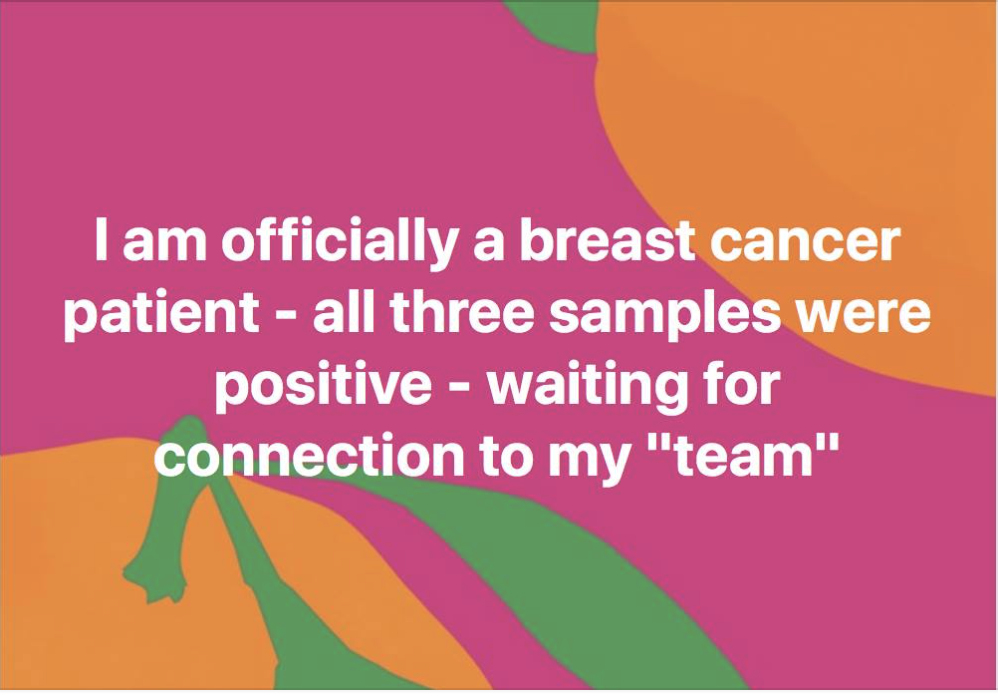The width and height of the screenshot is (998, 696).
Task: Click the word "positive" in the status
Action: tap(323, 385)
